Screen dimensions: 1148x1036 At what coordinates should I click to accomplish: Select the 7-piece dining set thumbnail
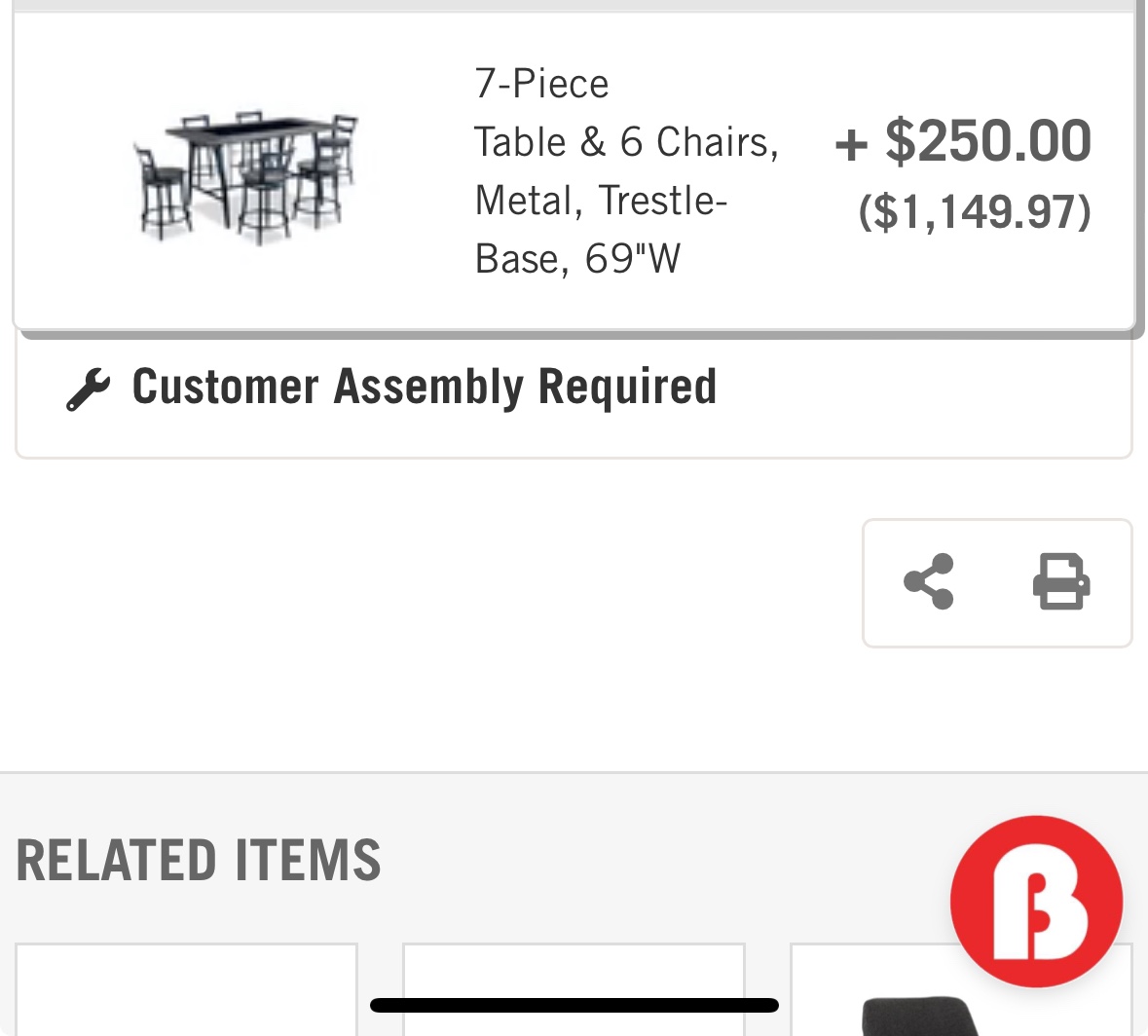pyautogui.click(x=245, y=175)
